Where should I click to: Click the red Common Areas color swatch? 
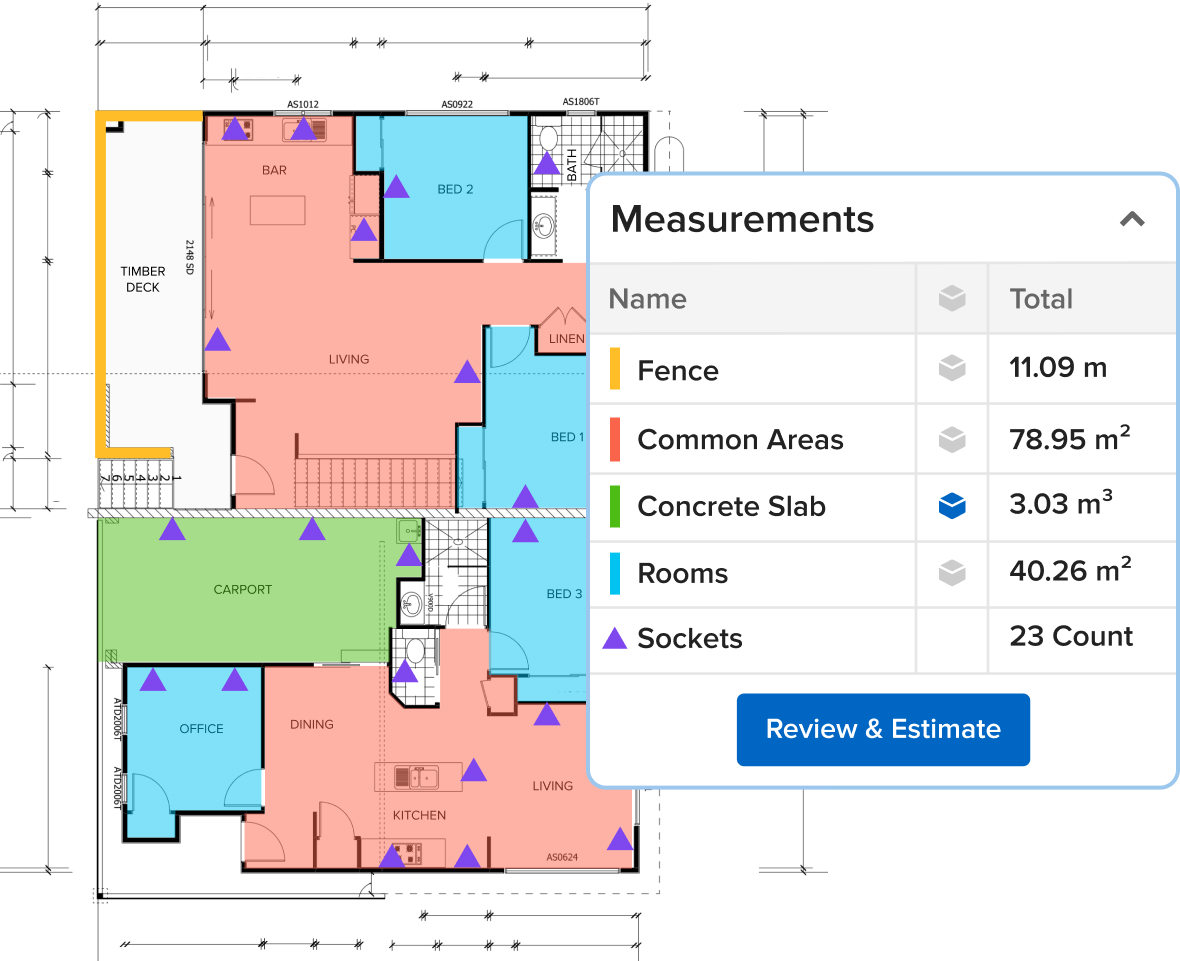click(615, 439)
